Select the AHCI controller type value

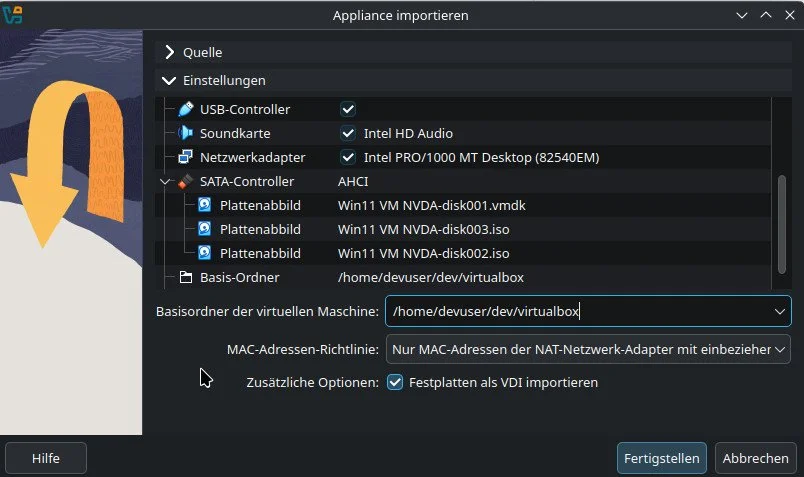(x=353, y=182)
